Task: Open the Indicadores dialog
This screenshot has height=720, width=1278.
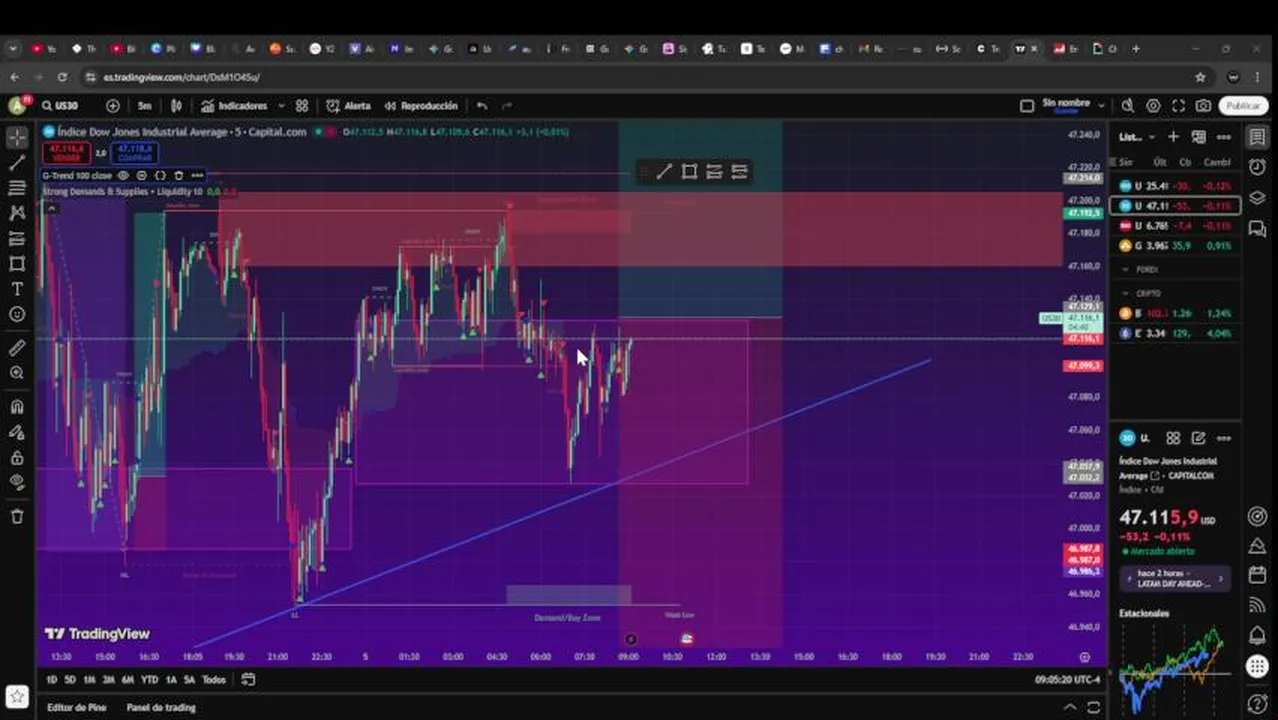Action: (x=234, y=105)
